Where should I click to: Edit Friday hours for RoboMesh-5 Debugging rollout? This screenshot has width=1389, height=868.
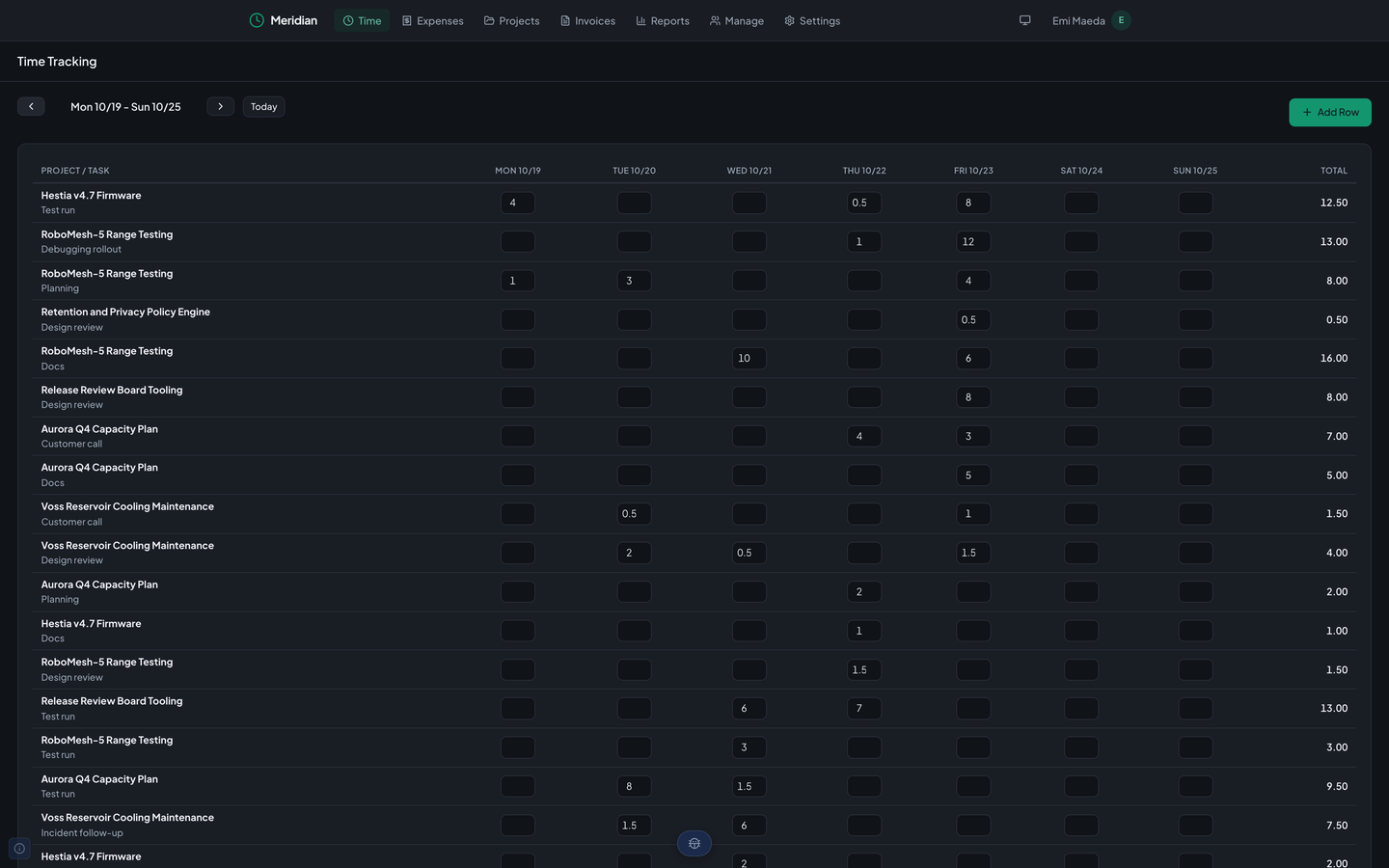973,242
